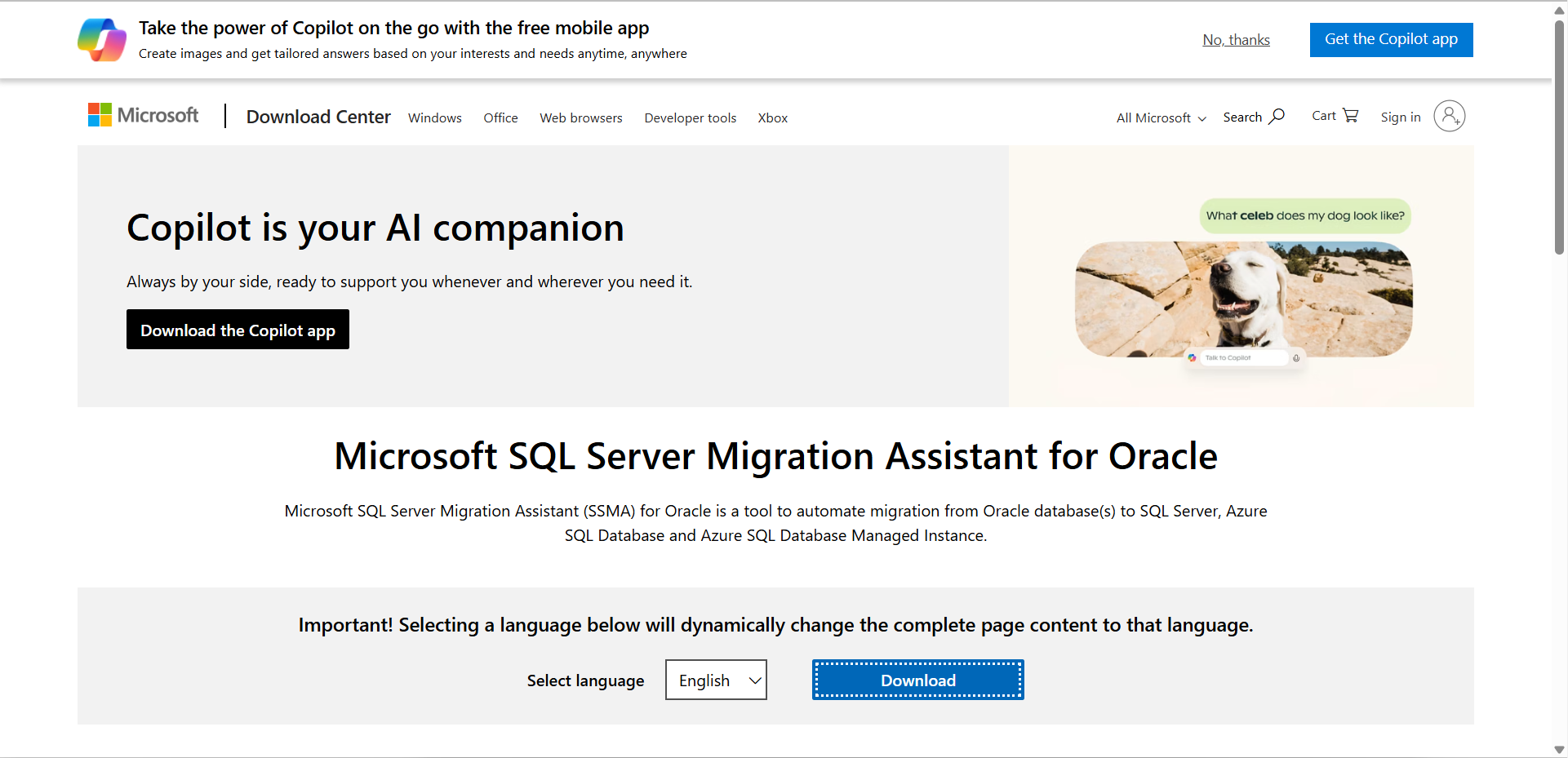This screenshot has width=1568, height=758.
Task: Open search with the magnifier icon
Action: pyautogui.click(x=1275, y=116)
